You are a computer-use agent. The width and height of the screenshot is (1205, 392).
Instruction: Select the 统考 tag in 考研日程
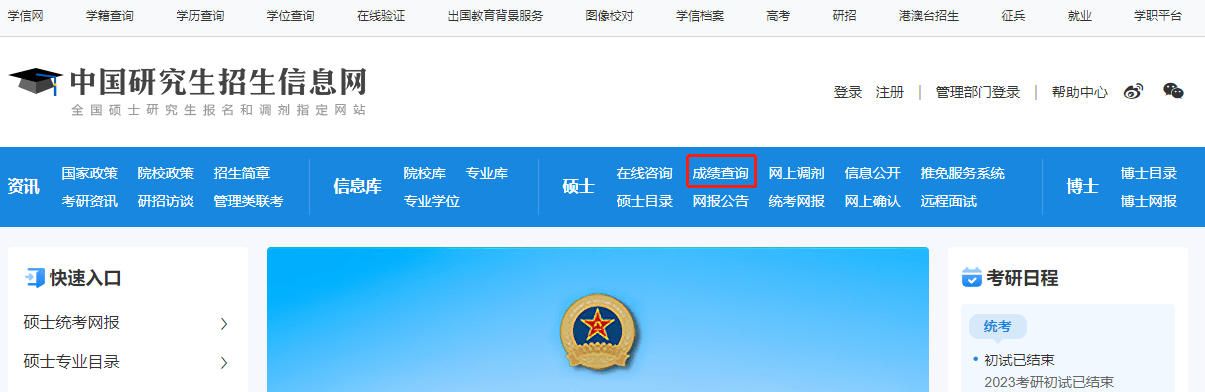[x=997, y=326]
